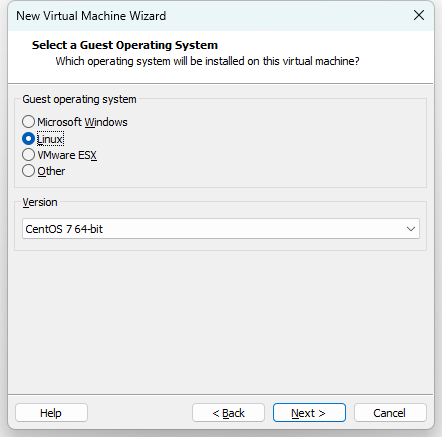Select the Microsoft Windows radio button
Image resolution: width=442 pixels, height=437 pixels.
[x=28, y=122]
